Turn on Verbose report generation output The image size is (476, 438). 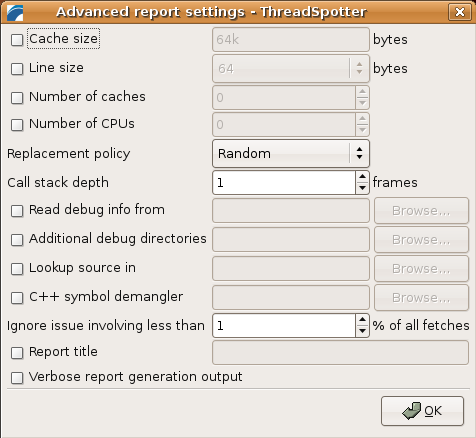pyautogui.click(x=17, y=378)
